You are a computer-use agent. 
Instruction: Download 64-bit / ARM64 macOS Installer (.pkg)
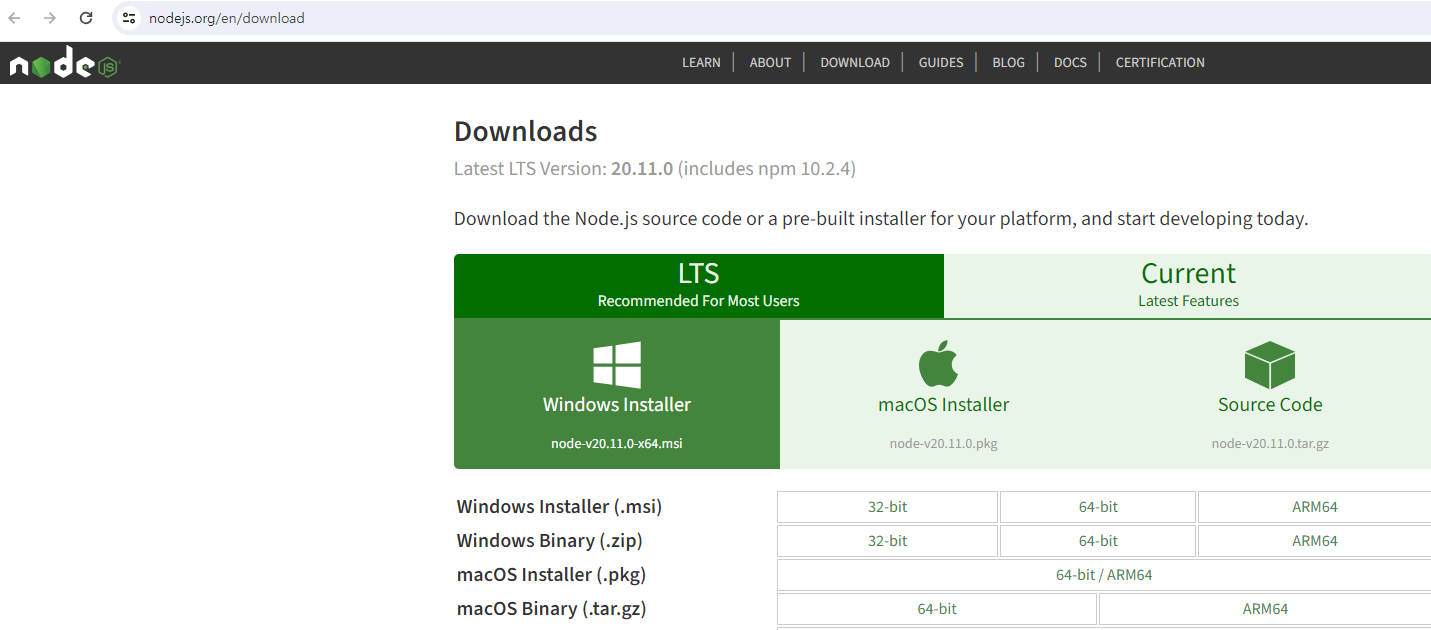click(1104, 575)
